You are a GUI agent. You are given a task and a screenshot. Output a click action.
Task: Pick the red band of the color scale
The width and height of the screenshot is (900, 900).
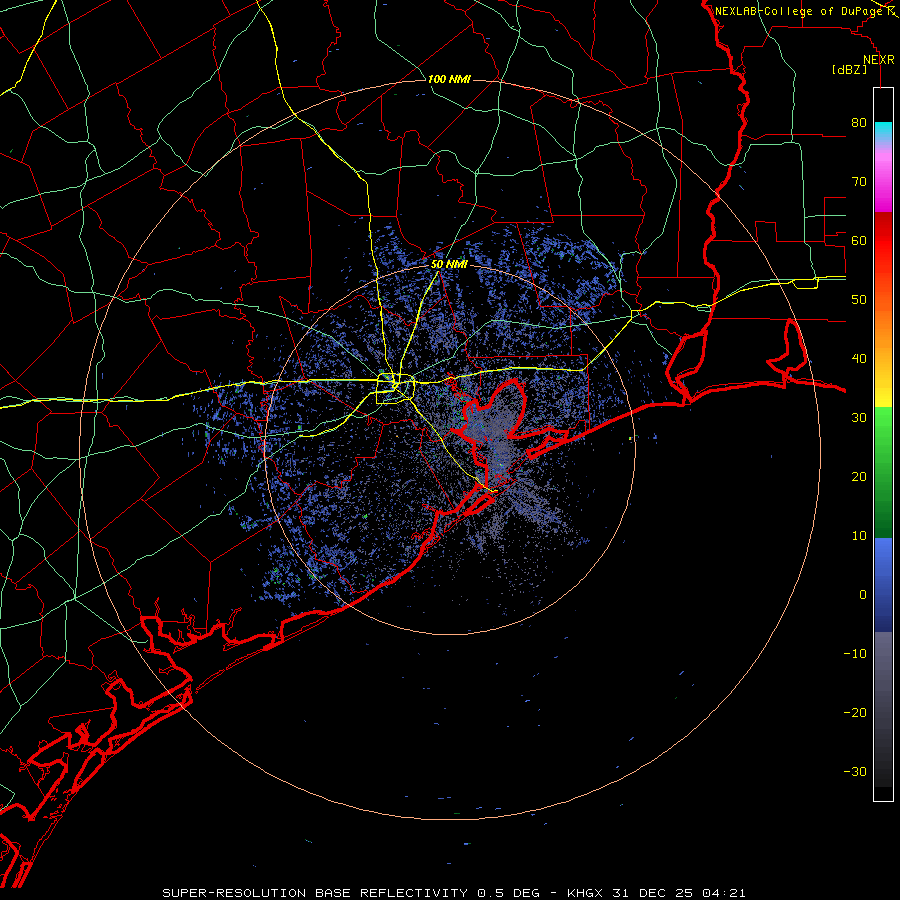point(883,234)
